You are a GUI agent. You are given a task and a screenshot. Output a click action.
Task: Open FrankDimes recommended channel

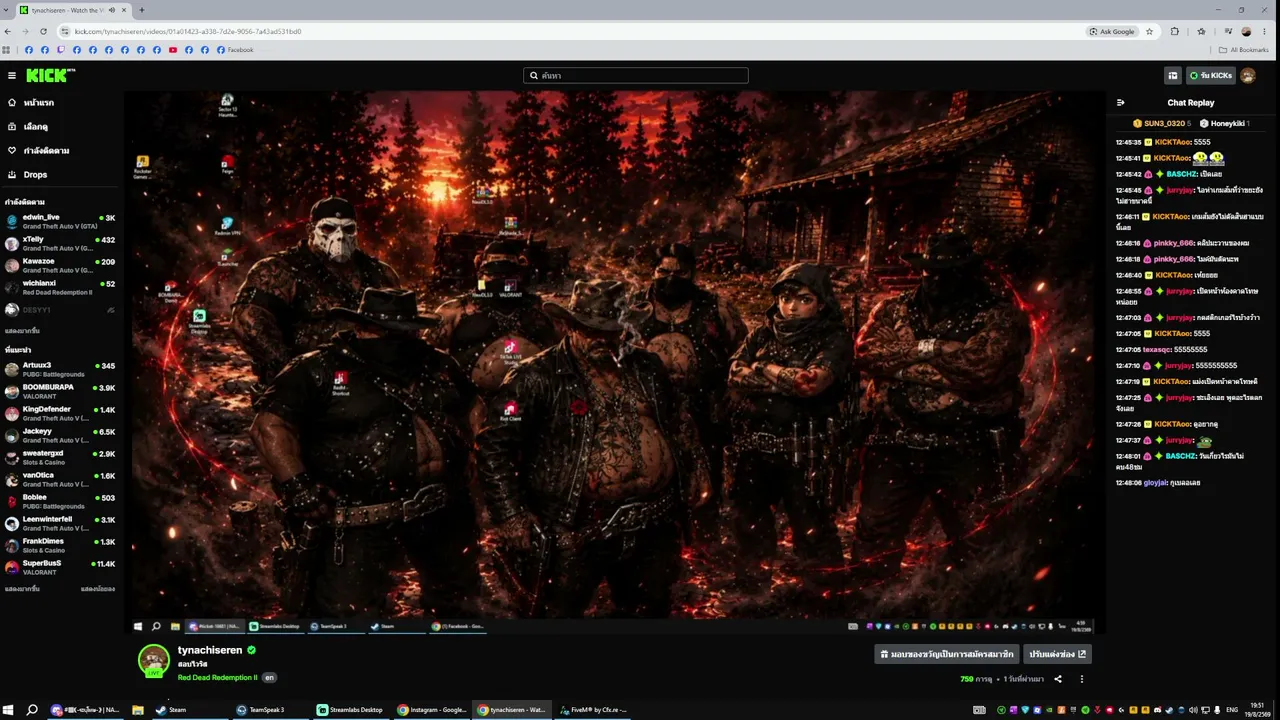click(x=60, y=545)
